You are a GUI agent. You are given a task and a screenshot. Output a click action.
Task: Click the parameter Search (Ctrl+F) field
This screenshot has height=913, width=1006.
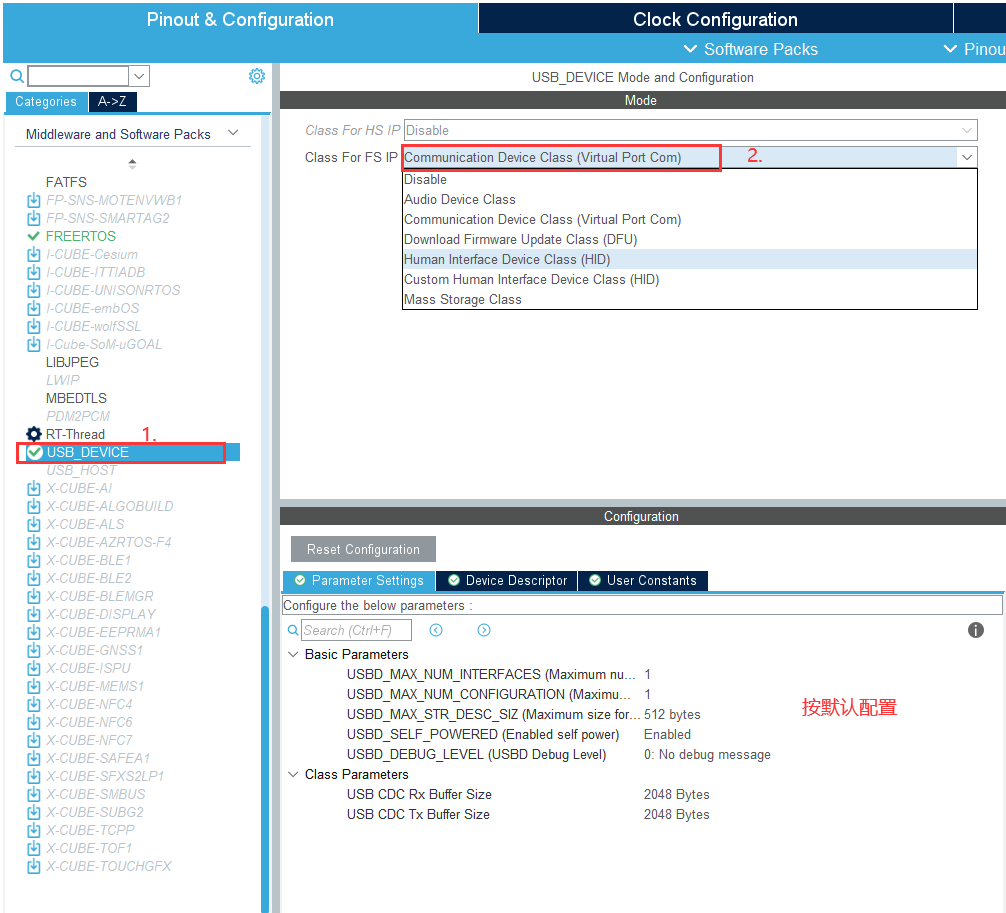[356, 630]
